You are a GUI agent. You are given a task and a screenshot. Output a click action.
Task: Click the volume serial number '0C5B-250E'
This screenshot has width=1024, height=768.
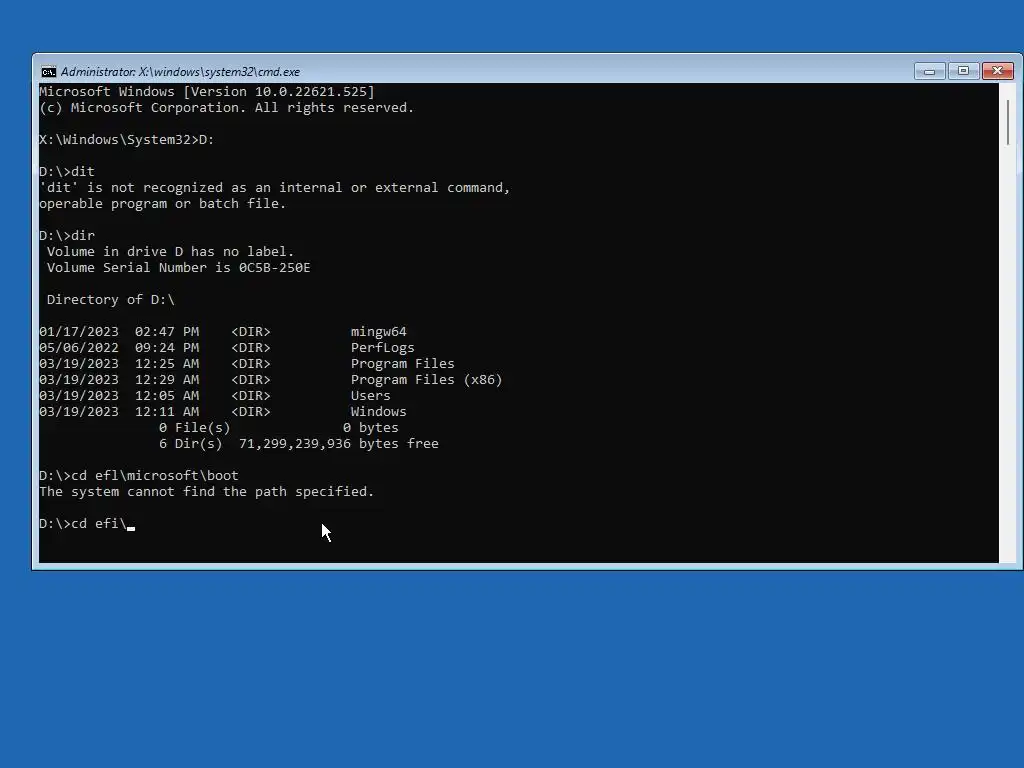coord(274,268)
